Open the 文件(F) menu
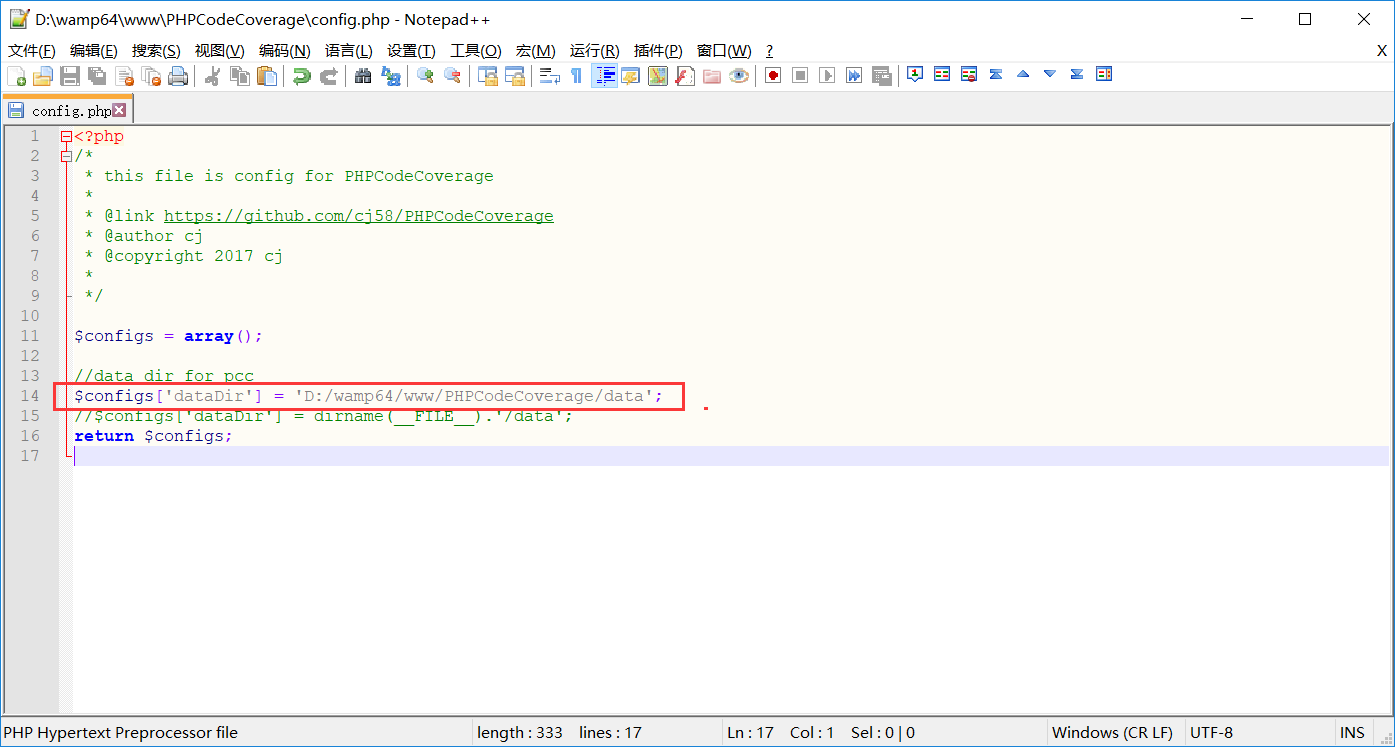The width and height of the screenshot is (1395, 747). tap(32, 51)
